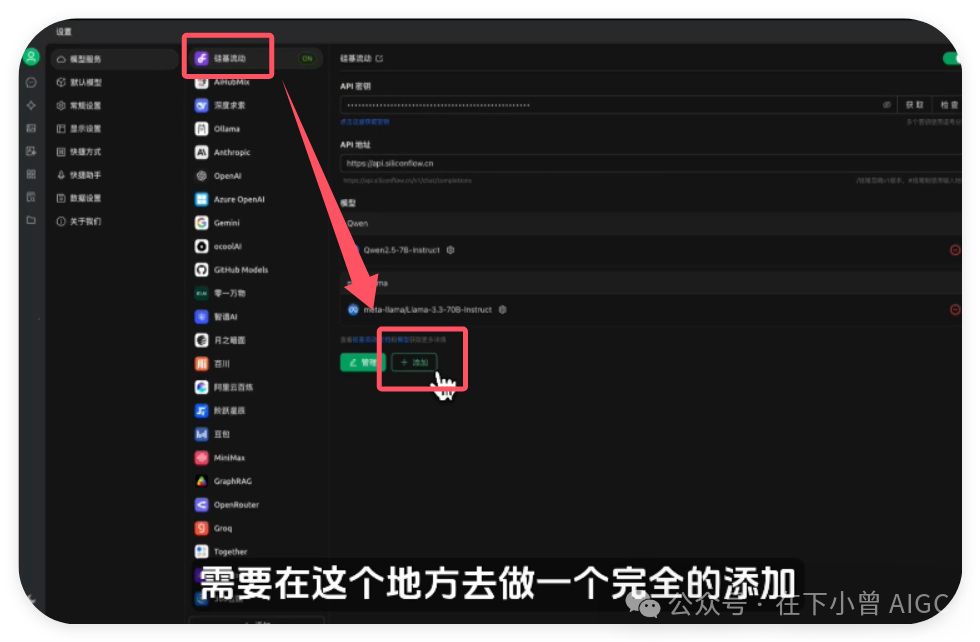Toggle the 硅基流动 provider enable switch
980x642 pixels.
coord(952,58)
